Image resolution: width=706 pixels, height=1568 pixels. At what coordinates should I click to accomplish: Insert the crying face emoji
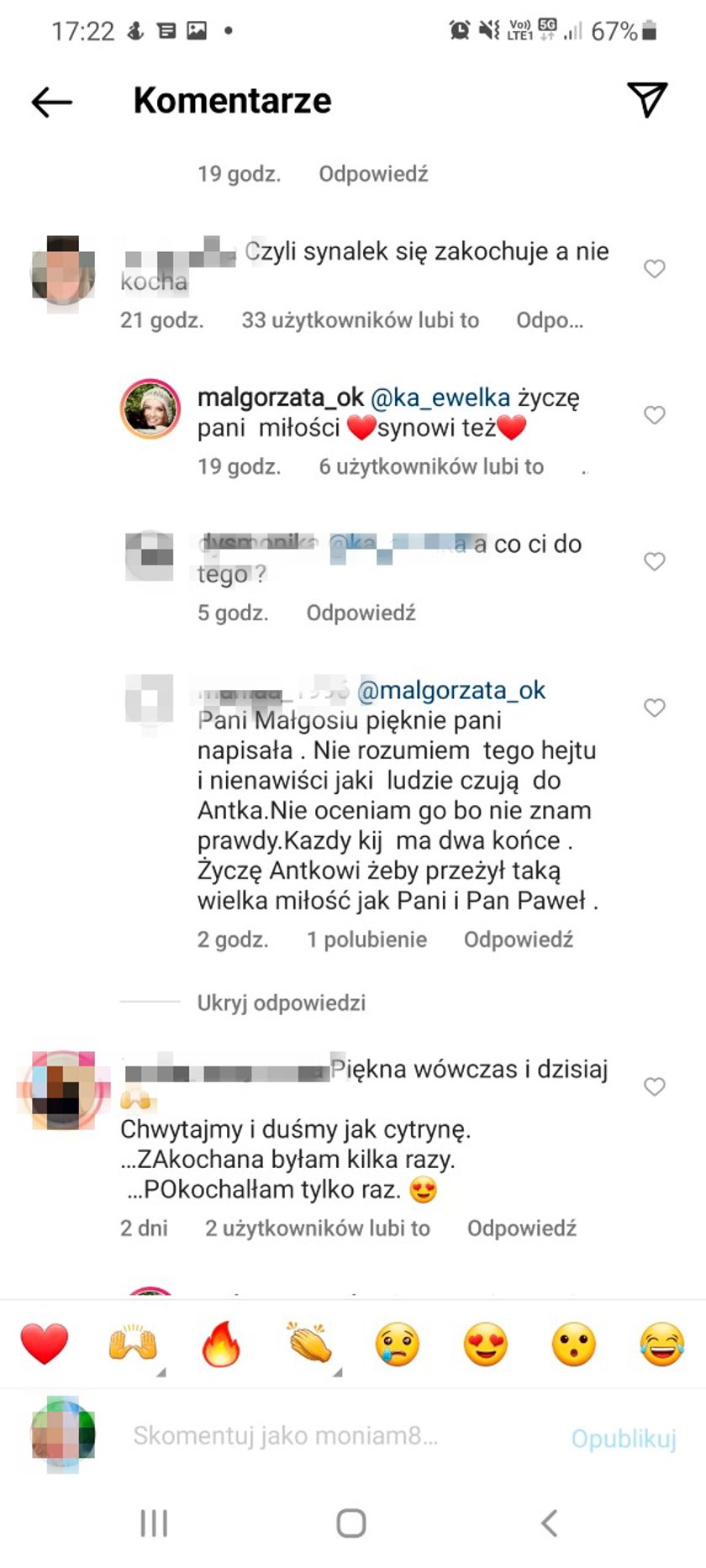click(x=398, y=1343)
